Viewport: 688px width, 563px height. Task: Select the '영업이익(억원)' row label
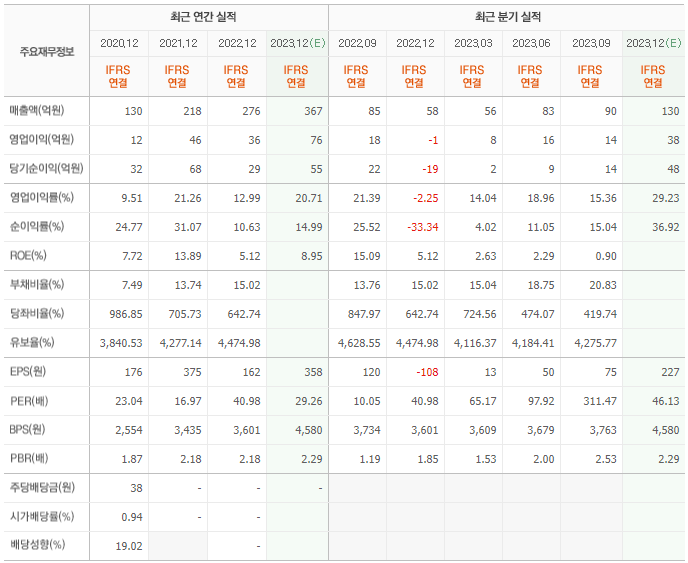coord(42,140)
